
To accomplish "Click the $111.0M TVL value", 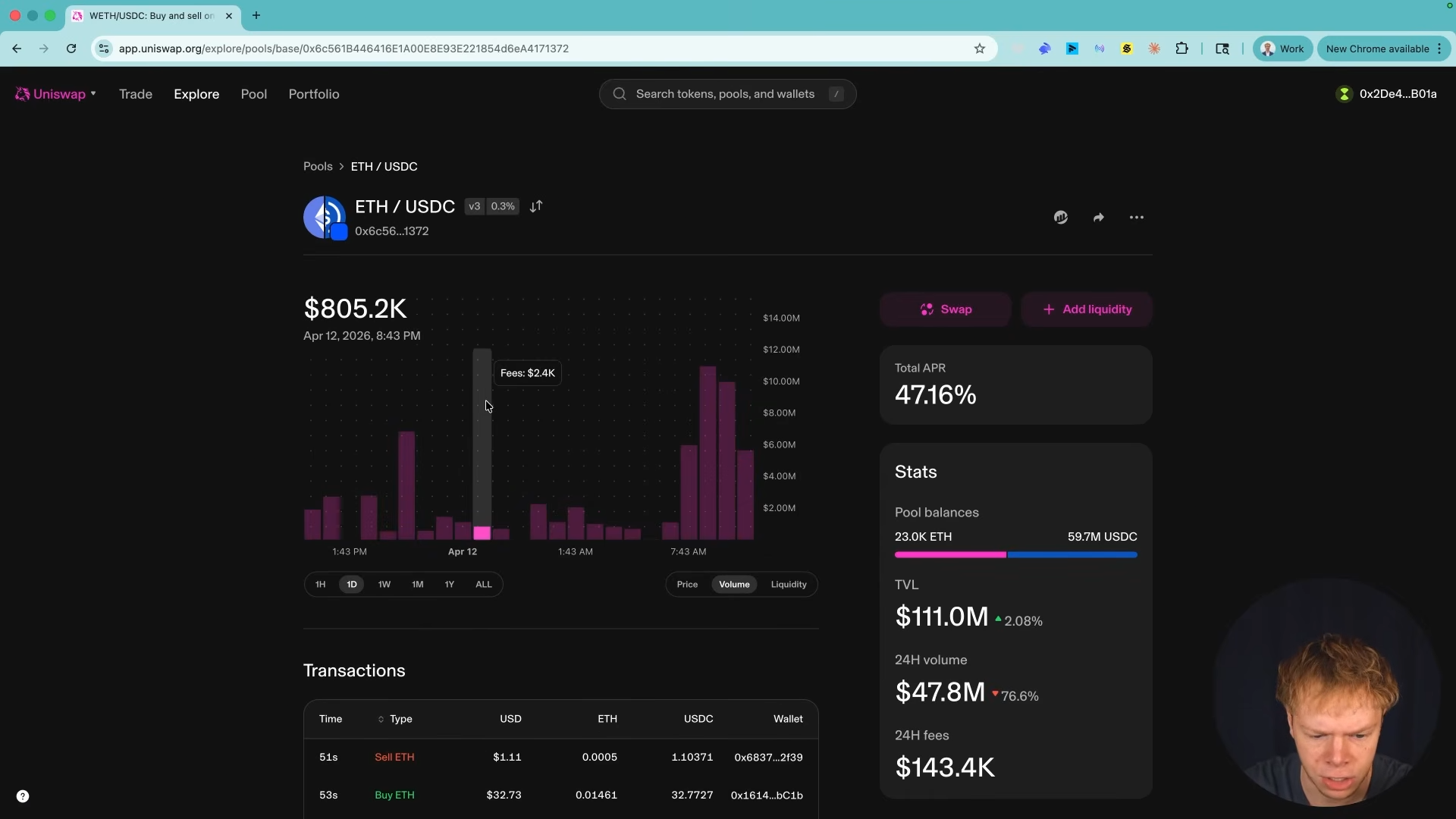I will tap(942, 617).
